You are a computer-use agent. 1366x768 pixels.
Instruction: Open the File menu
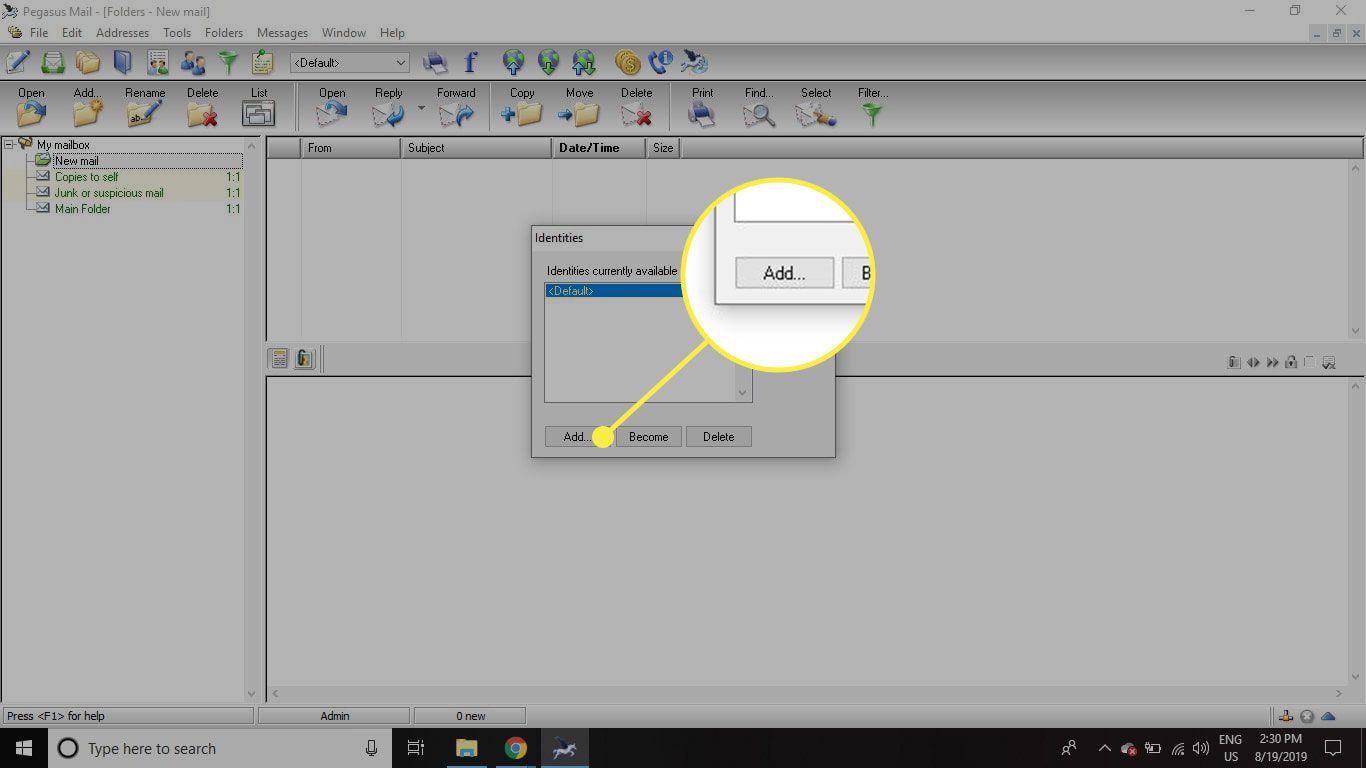(39, 33)
